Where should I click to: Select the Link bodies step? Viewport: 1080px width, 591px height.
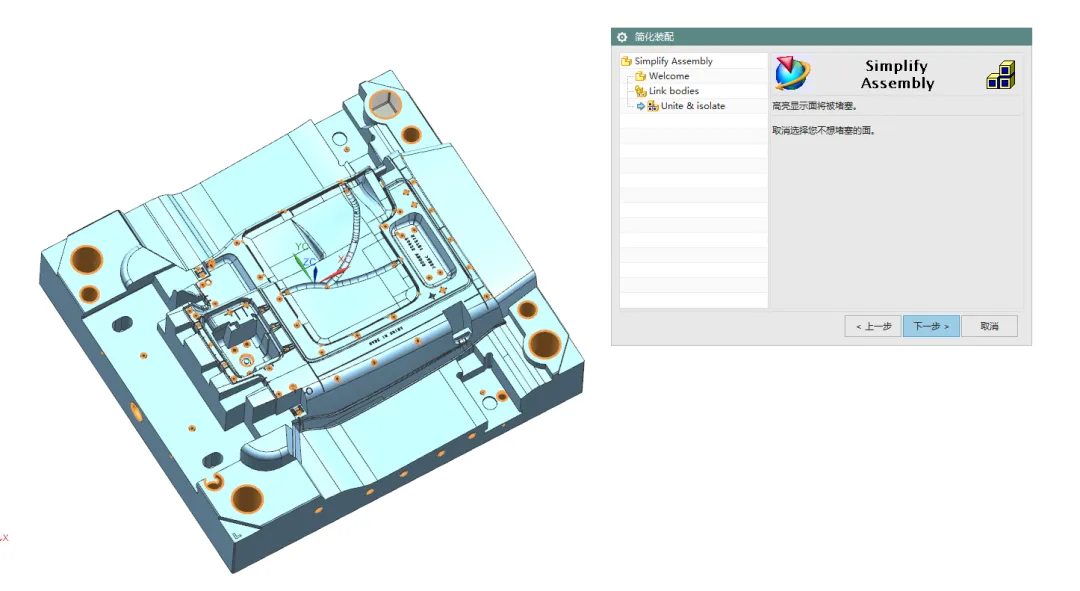click(x=674, y=91)
